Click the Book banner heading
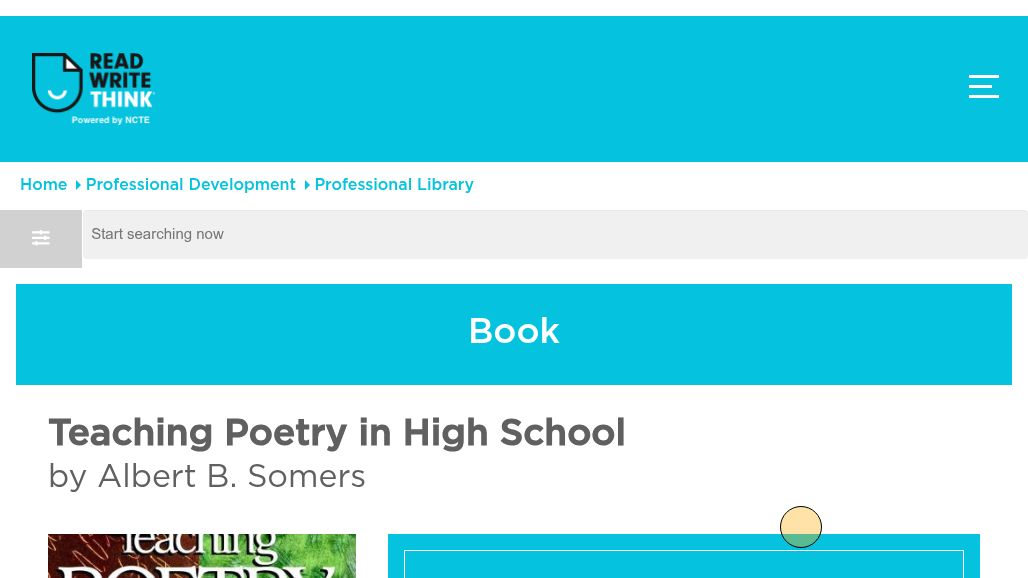Image resolution: width=1028 pixels, height=578 pixels. [x=514, y=332]
